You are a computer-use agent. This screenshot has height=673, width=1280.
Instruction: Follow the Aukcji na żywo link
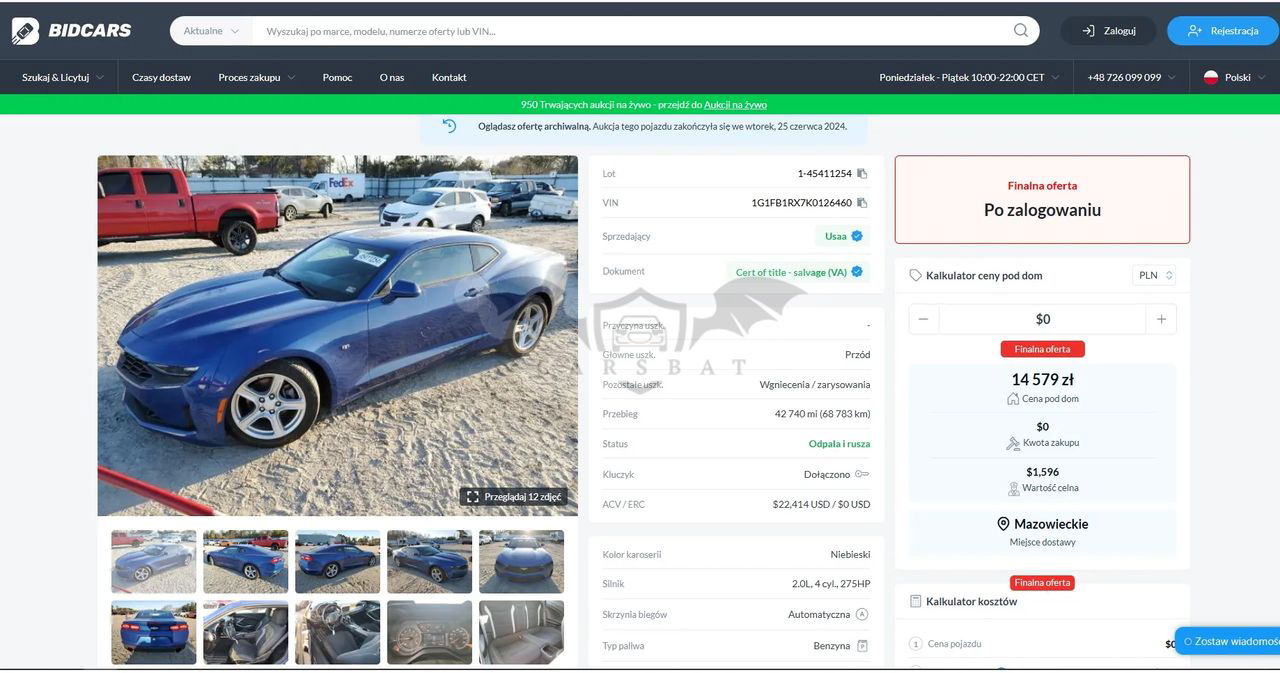click(x=735, y=105)
